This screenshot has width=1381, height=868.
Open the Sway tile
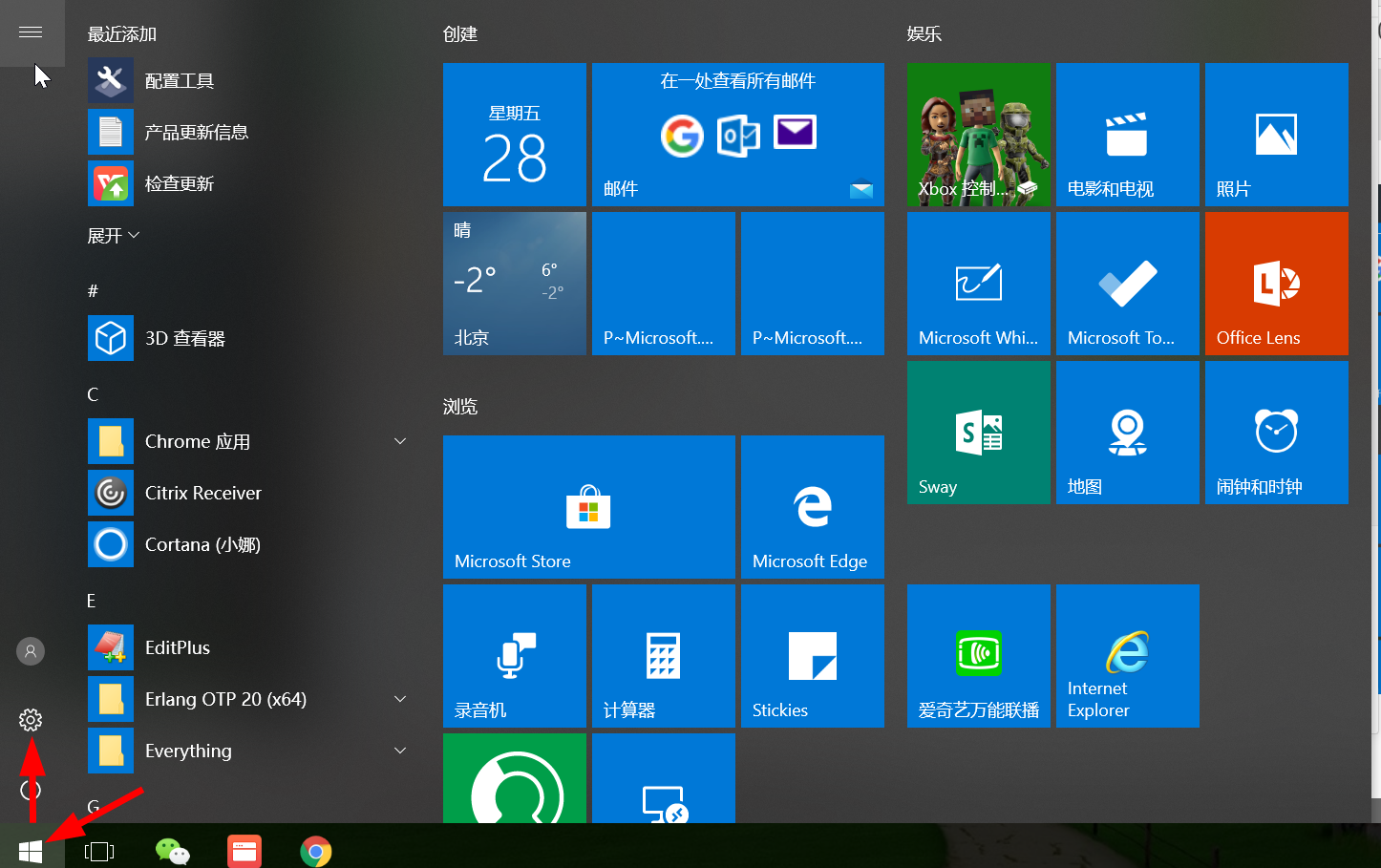979,433
